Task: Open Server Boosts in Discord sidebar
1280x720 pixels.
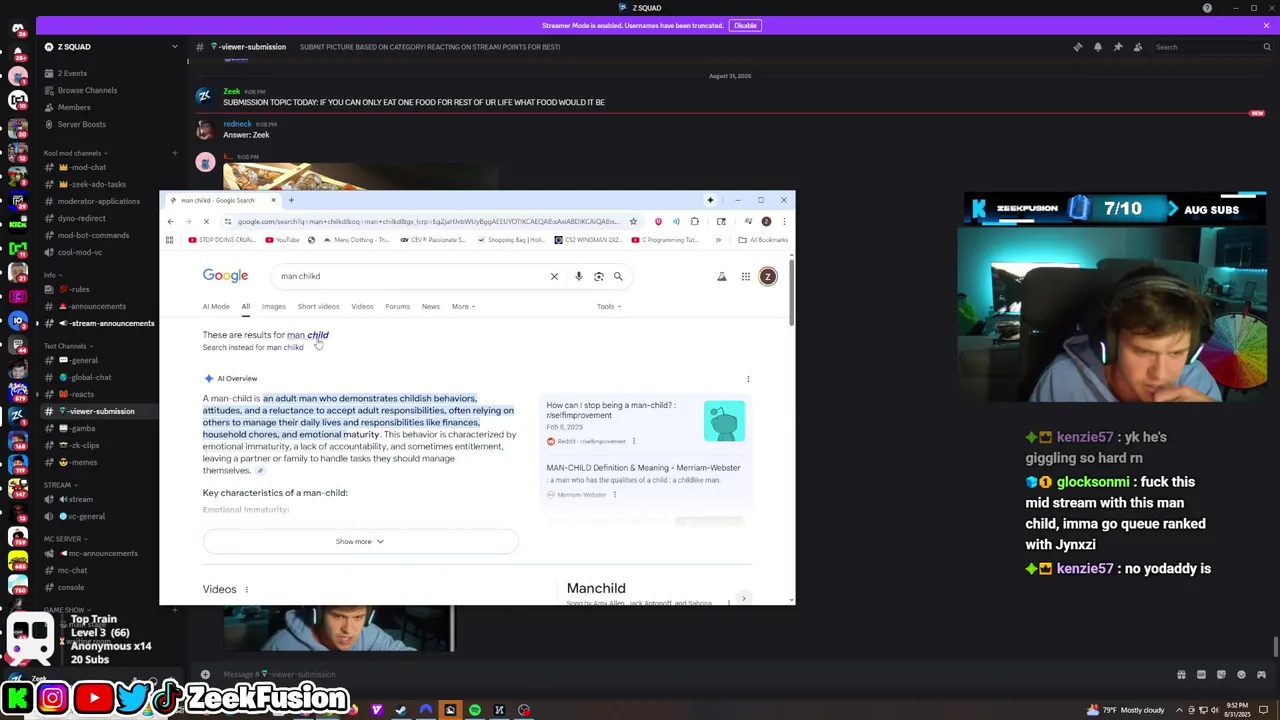Action: pyautogui.click(x=81, y=124)
